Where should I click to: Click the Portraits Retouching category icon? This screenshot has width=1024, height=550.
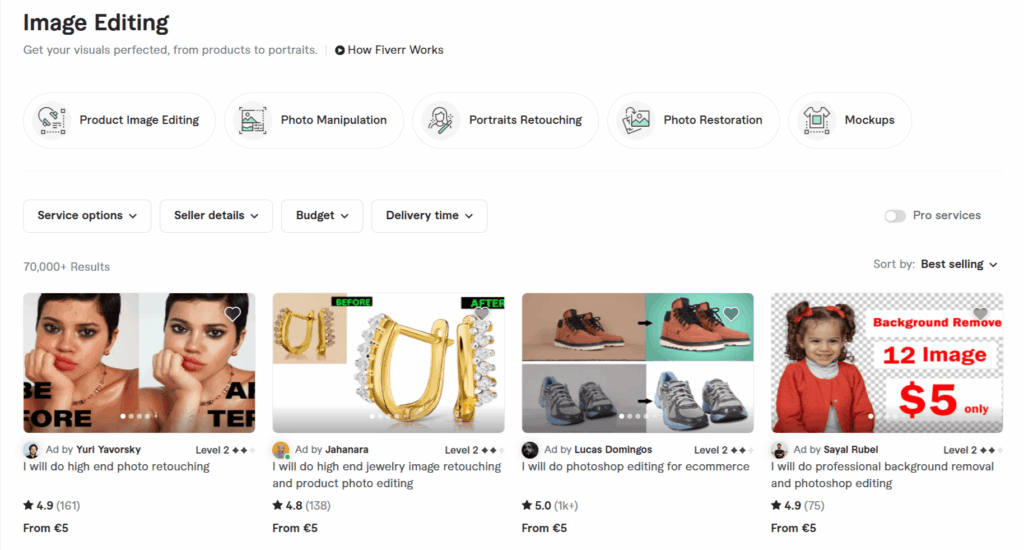[441, 120]
